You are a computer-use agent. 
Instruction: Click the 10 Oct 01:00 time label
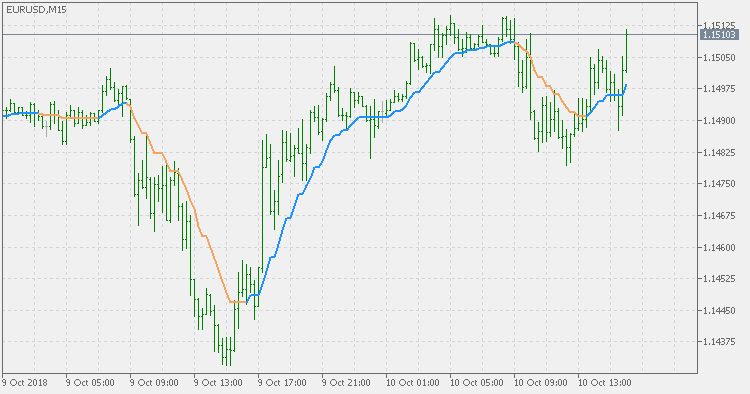coord(412,383)
